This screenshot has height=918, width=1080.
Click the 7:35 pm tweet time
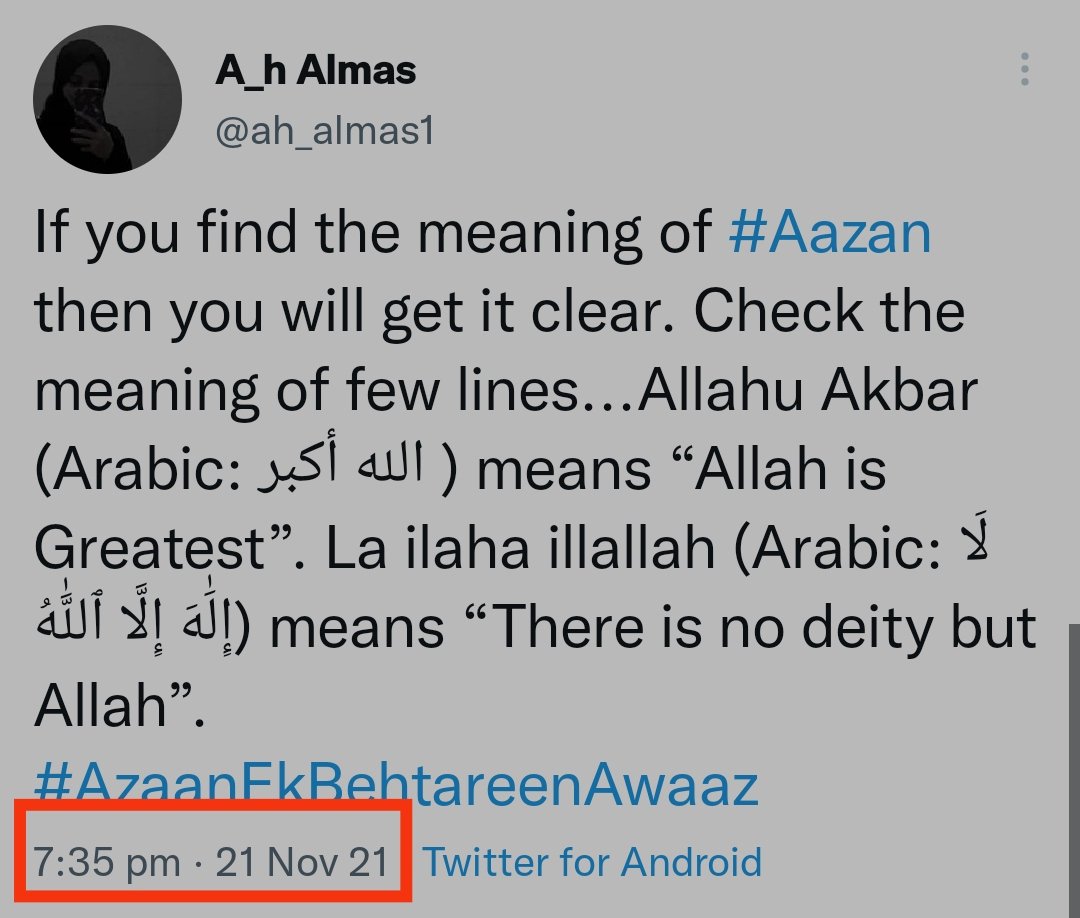point(108,861)
